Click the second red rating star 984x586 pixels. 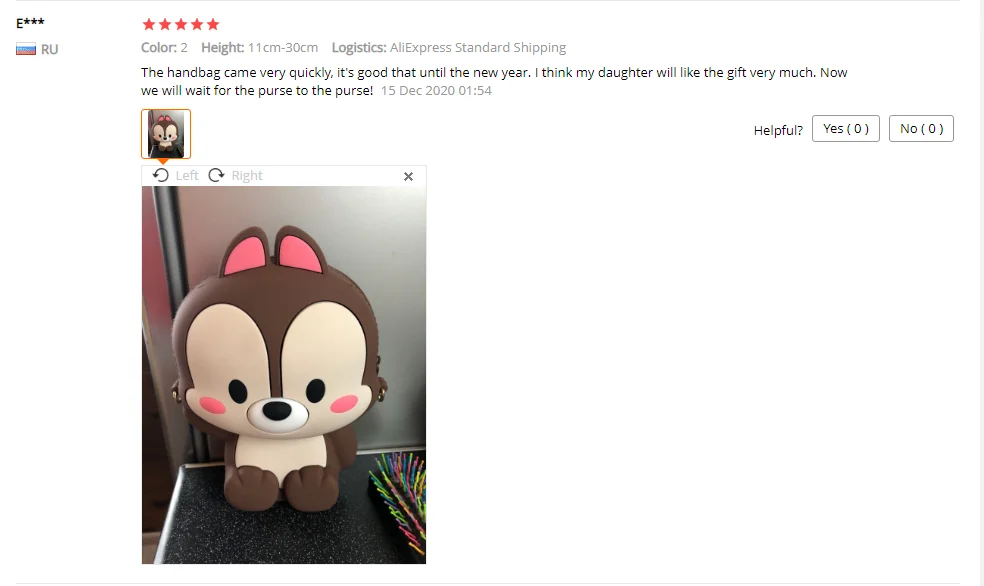(164, 24)
